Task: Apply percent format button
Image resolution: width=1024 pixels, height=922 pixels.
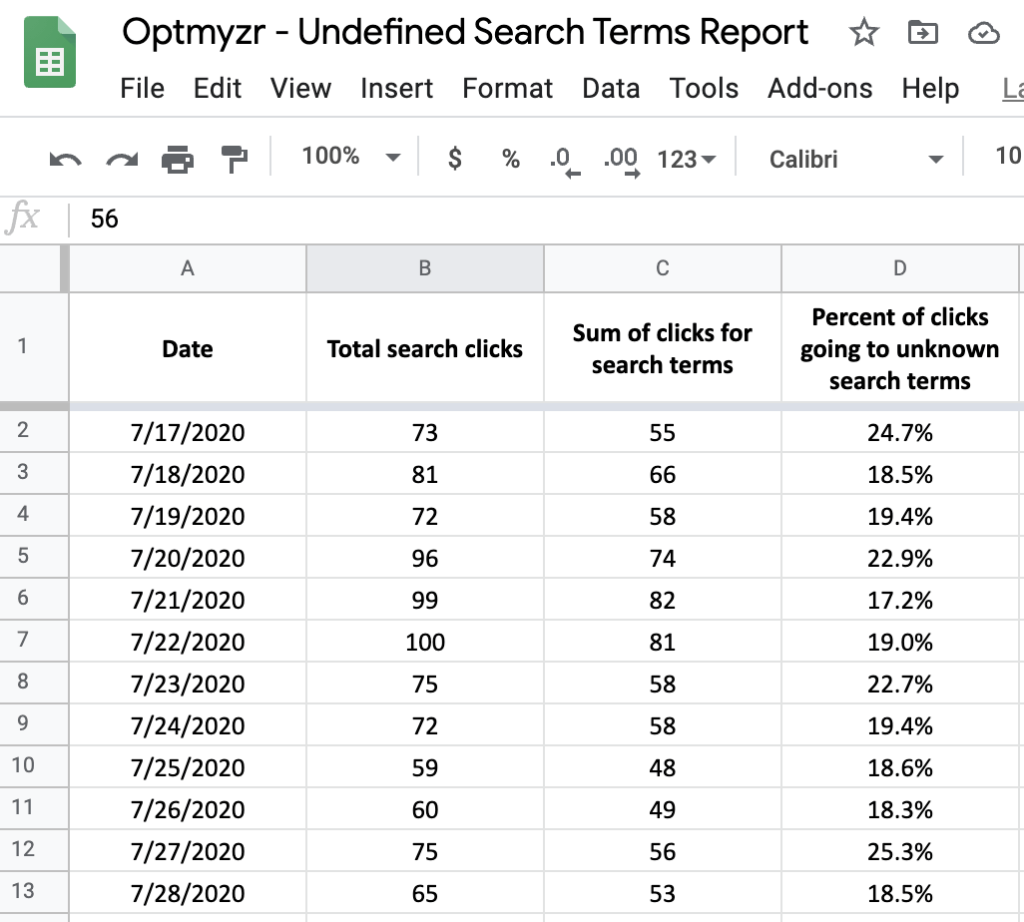Action: (x=511, y=159)
